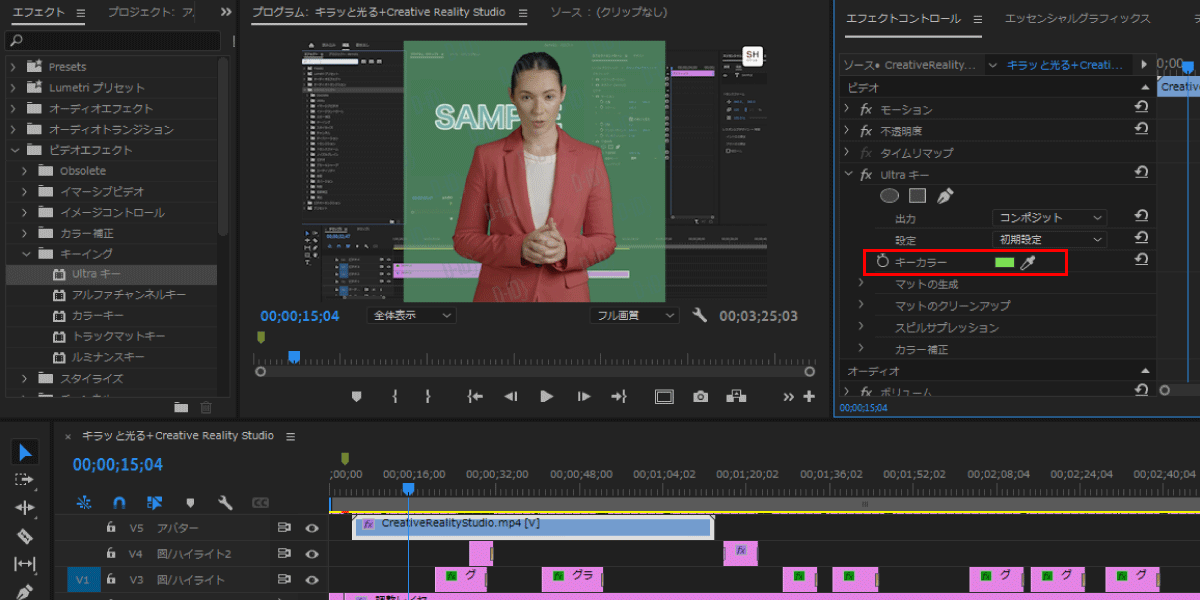Open the プロジェクト panel tab

click(x=152, y=13)
